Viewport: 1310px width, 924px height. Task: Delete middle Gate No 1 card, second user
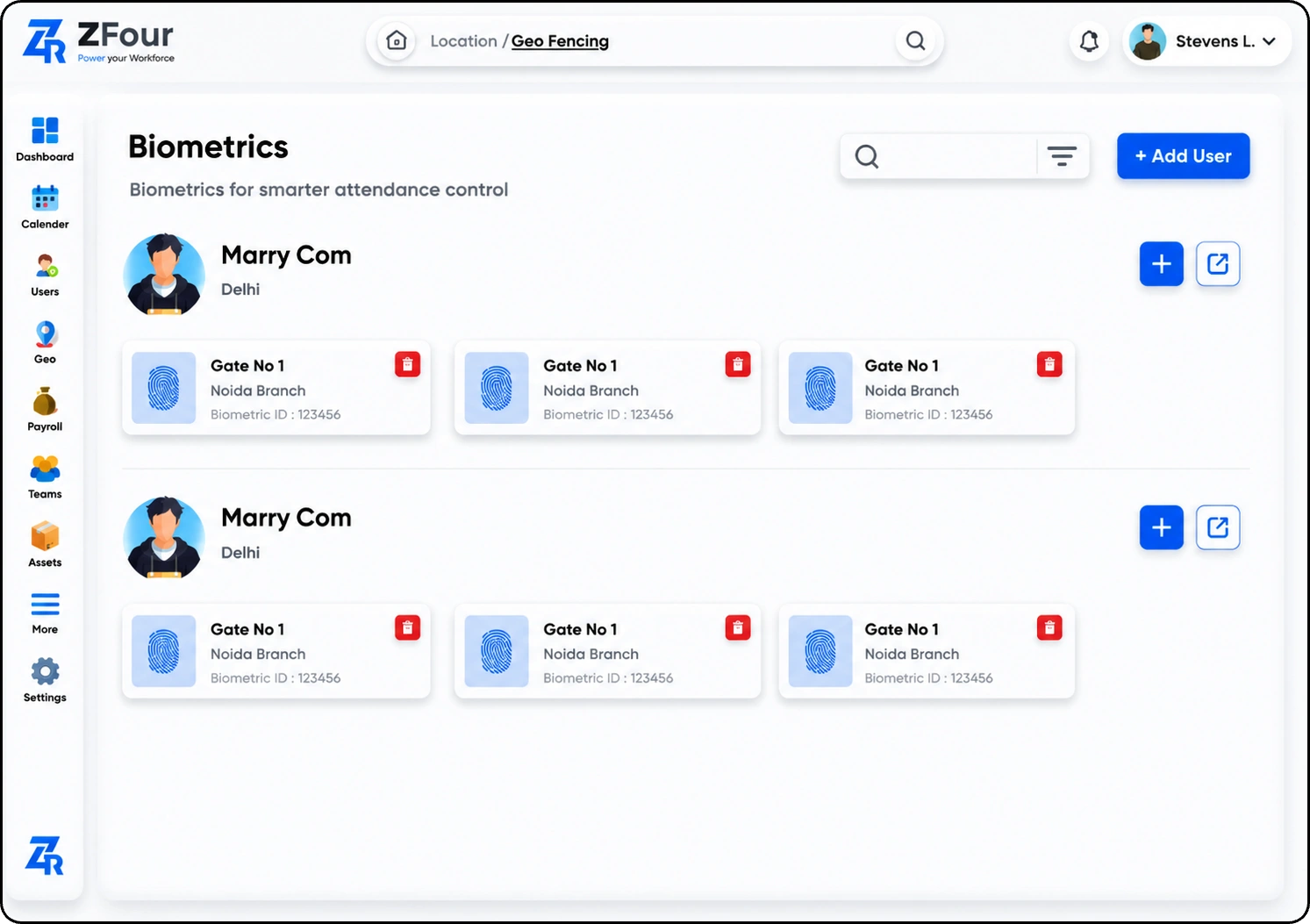(x=738, y=627)
